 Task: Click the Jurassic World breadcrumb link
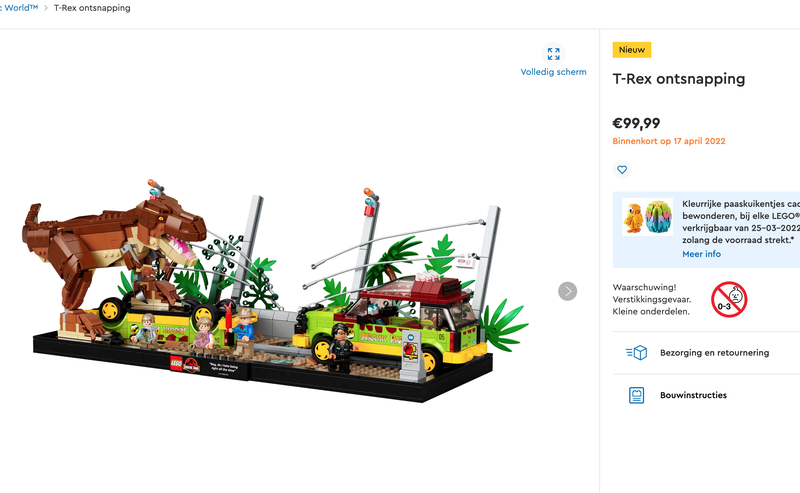[x=18, y=8]
